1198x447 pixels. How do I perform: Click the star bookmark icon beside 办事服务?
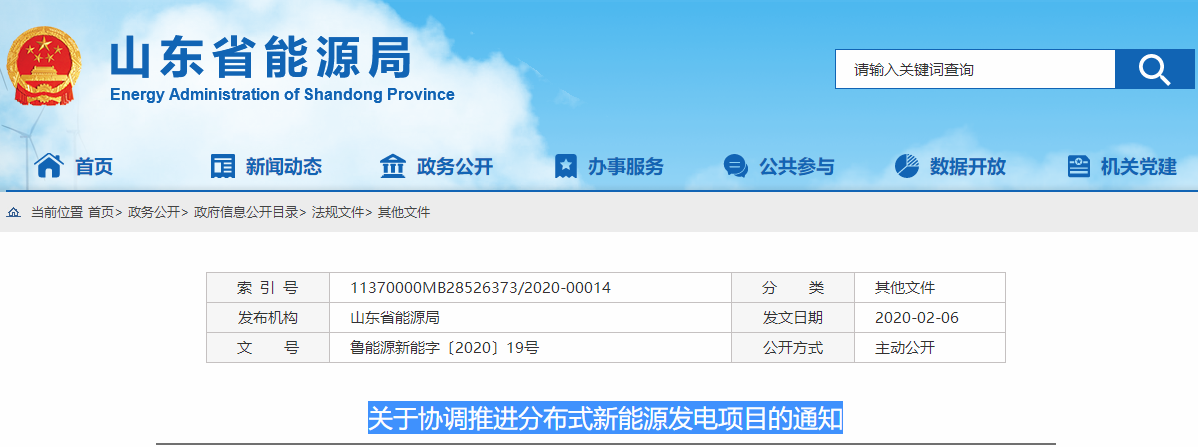pyautogui.click(x=565, y=166)
